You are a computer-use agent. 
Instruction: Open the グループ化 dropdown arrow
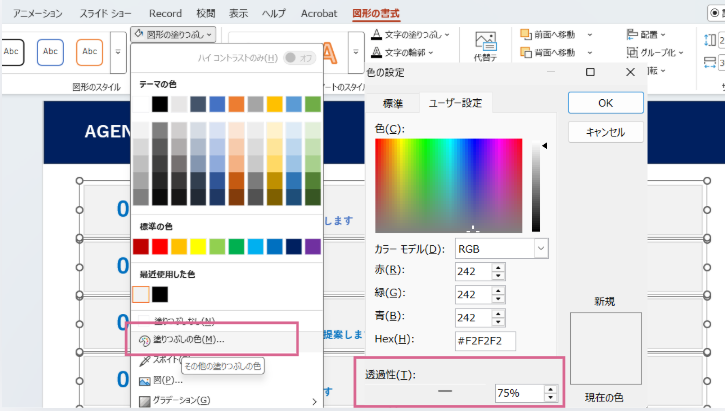pyautogui.click(x=681, y=53)
